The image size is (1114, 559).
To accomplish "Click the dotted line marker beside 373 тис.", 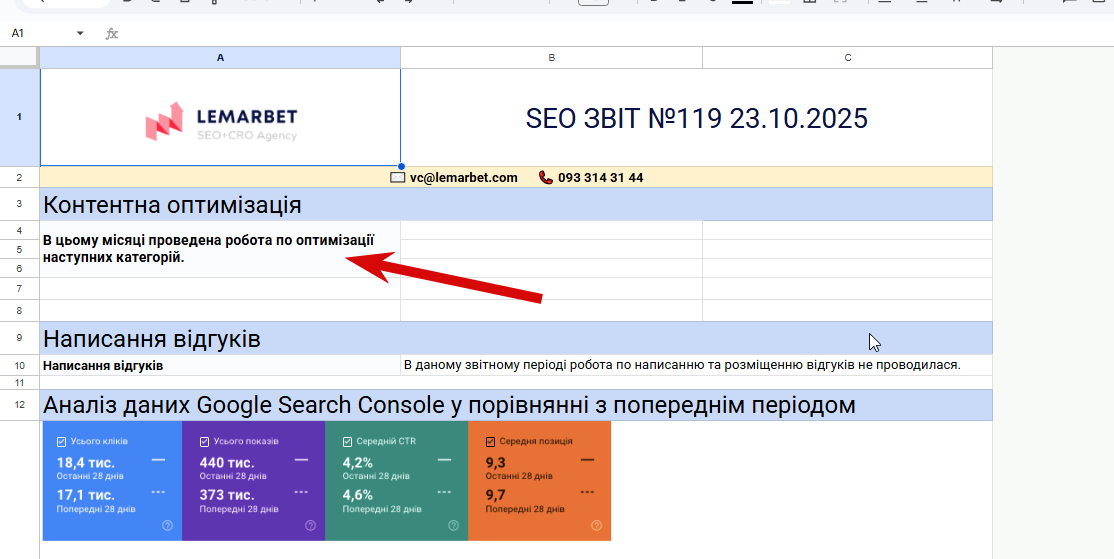I will click(301, 492).
